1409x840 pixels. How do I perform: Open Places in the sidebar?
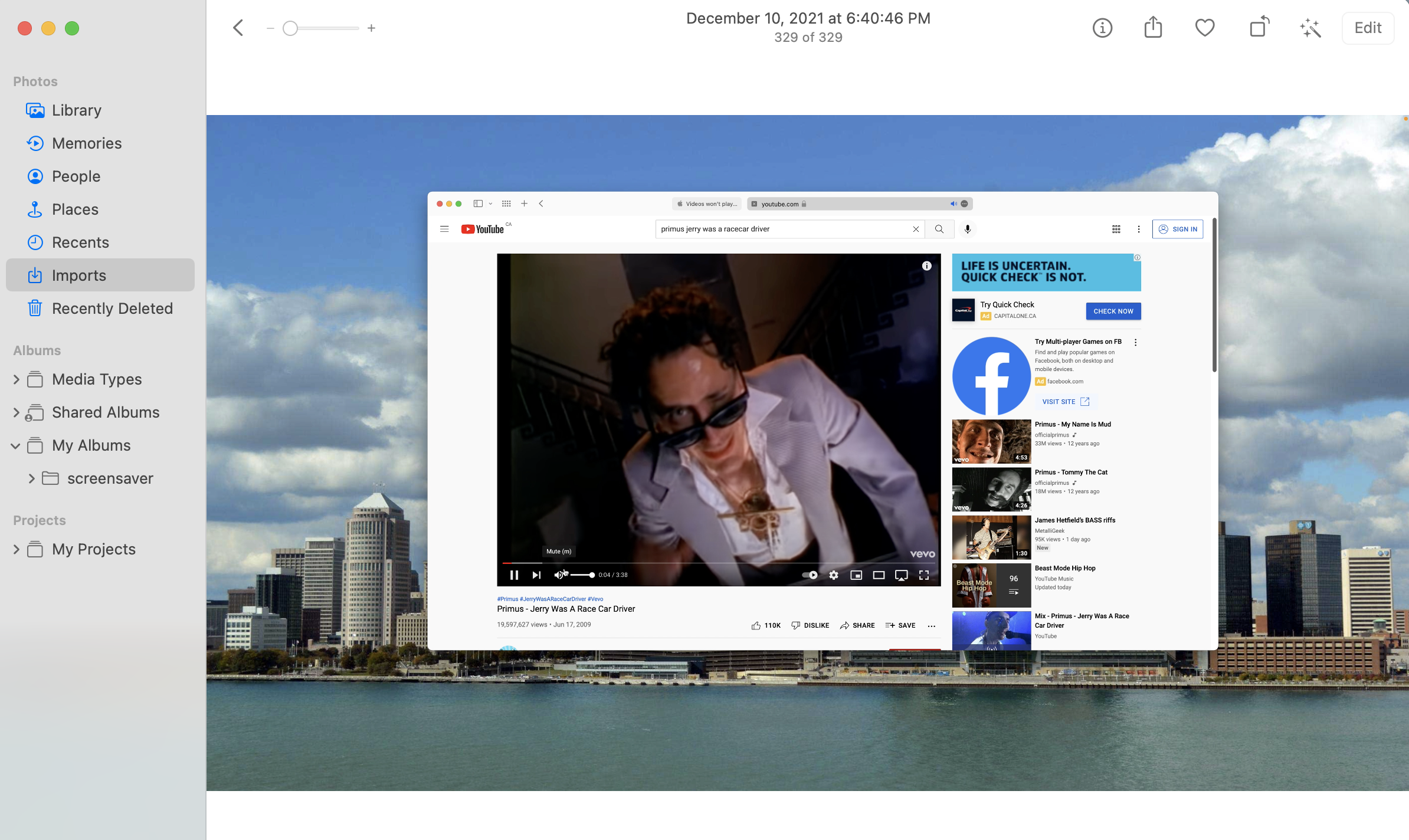75,209
